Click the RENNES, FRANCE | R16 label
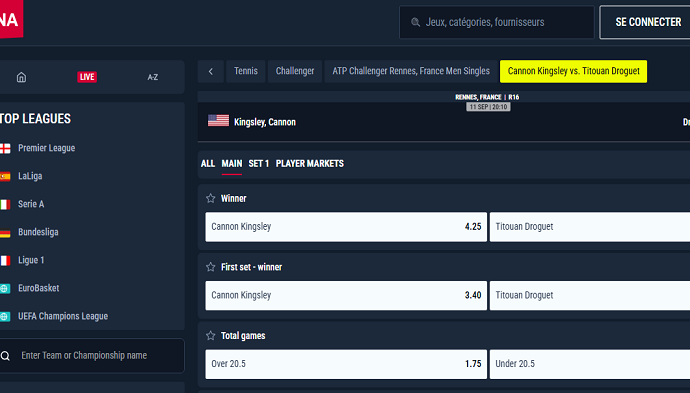 (x=487, y=97)
